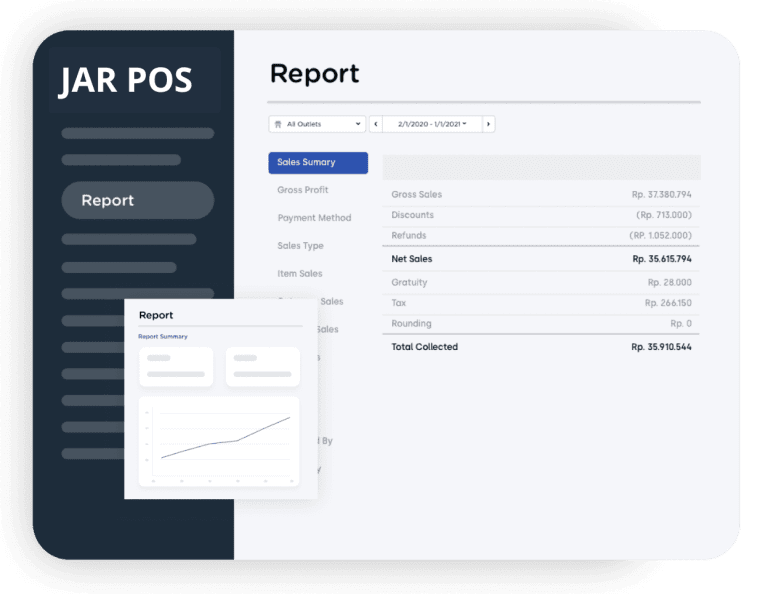Select the Discounts row
This screenshot has width=768, height=594.
point(541,215)
